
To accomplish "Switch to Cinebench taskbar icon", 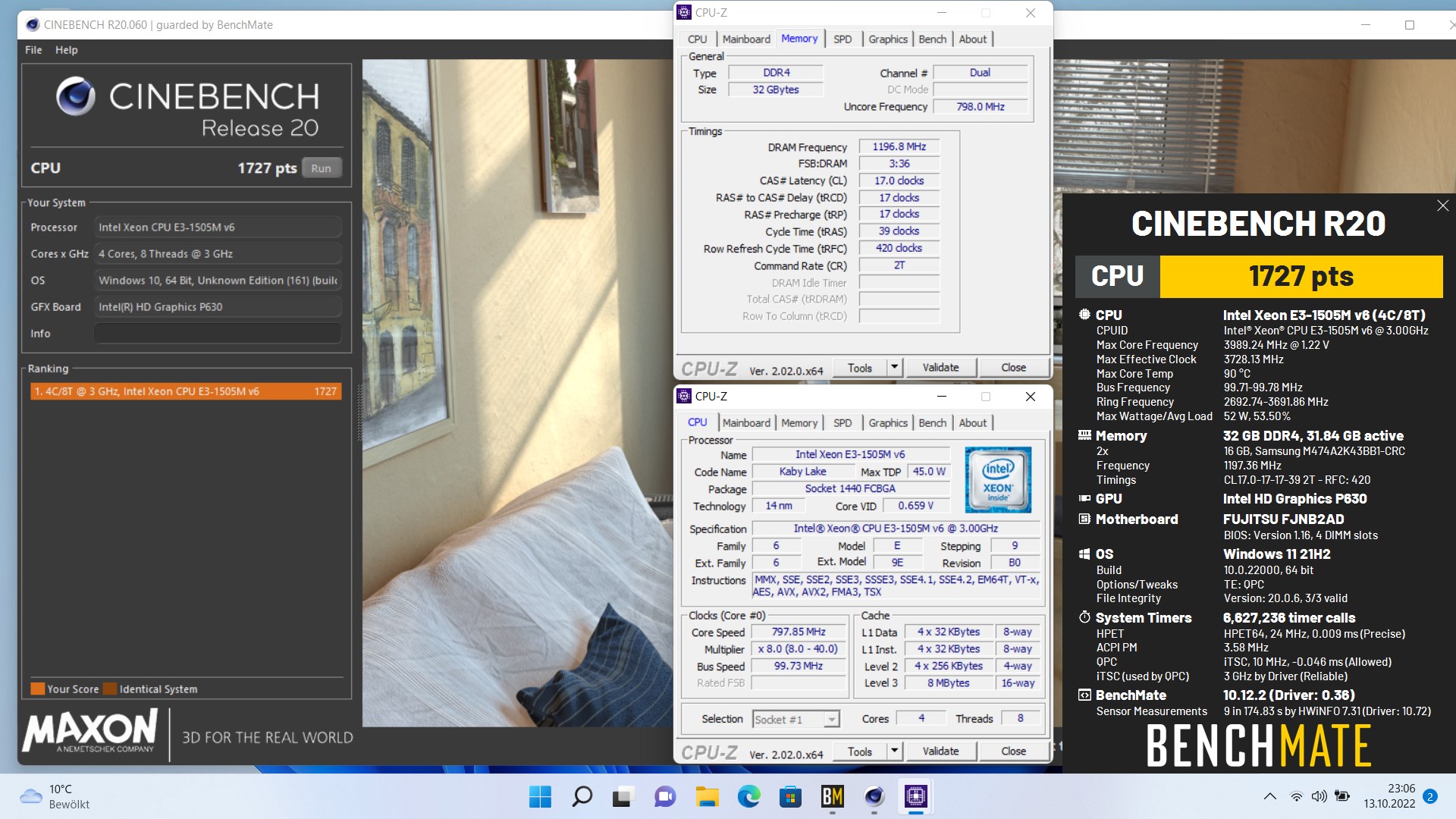I will [874, 796].
